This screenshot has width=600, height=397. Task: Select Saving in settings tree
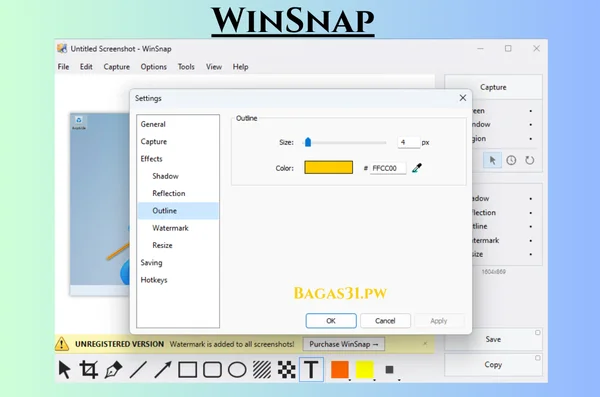(x=178, y=263)
